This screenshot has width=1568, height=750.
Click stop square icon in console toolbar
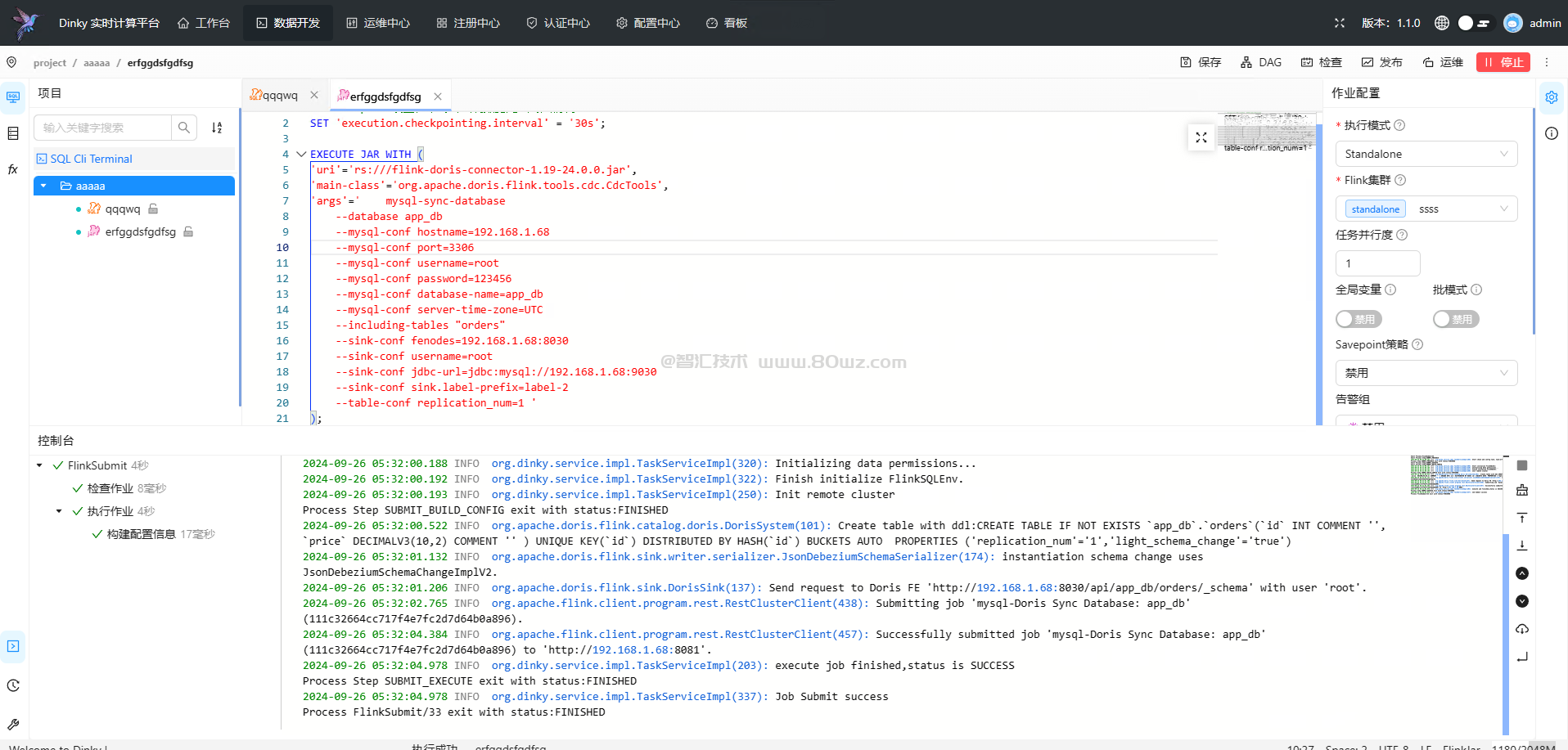tap(1522, 465)
